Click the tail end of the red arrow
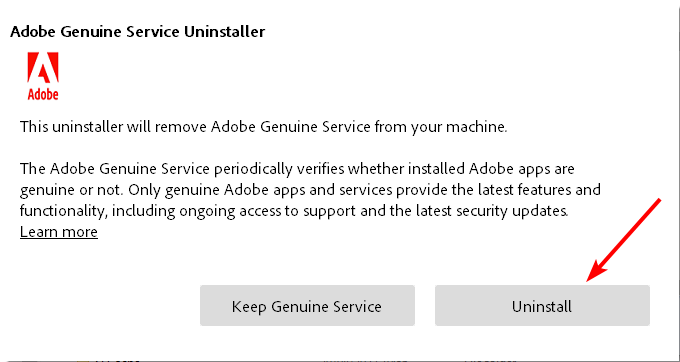The width and height of the screenshot is (680, 362). [657, 203]
